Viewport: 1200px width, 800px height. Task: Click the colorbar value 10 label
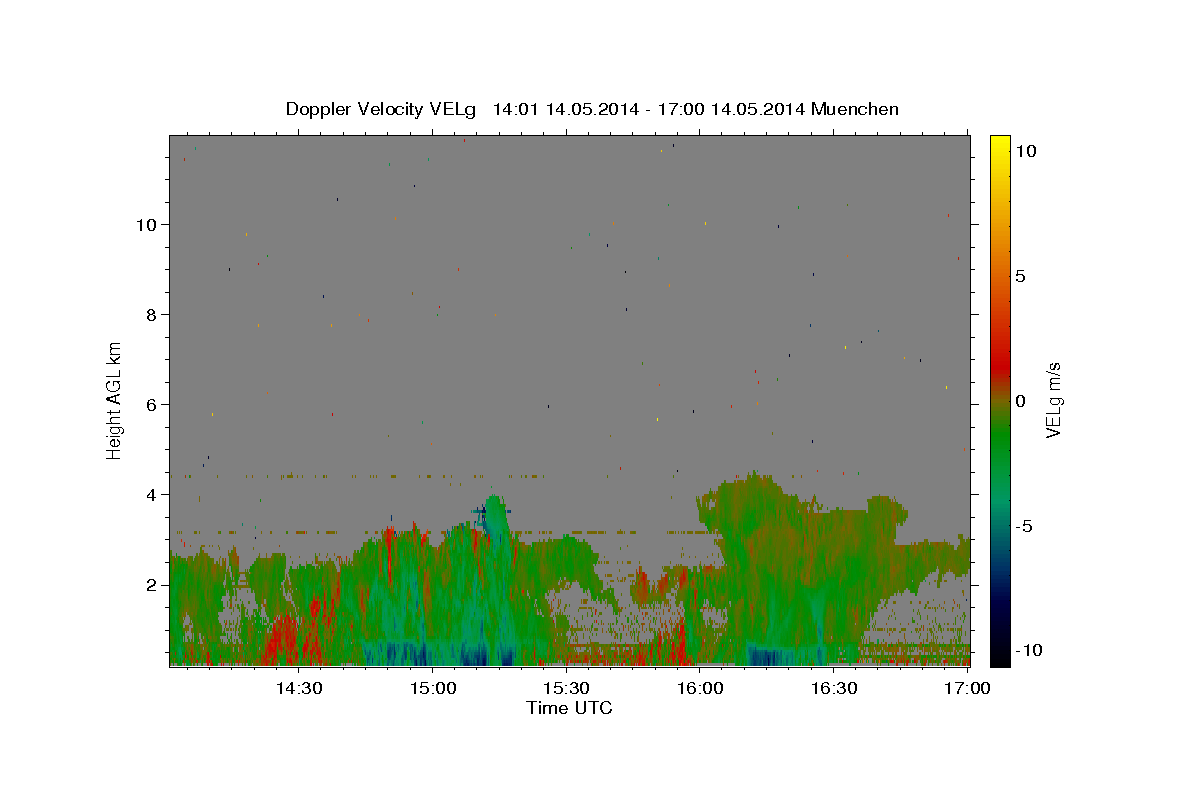pyautogui.click(x=1025, y=151)
